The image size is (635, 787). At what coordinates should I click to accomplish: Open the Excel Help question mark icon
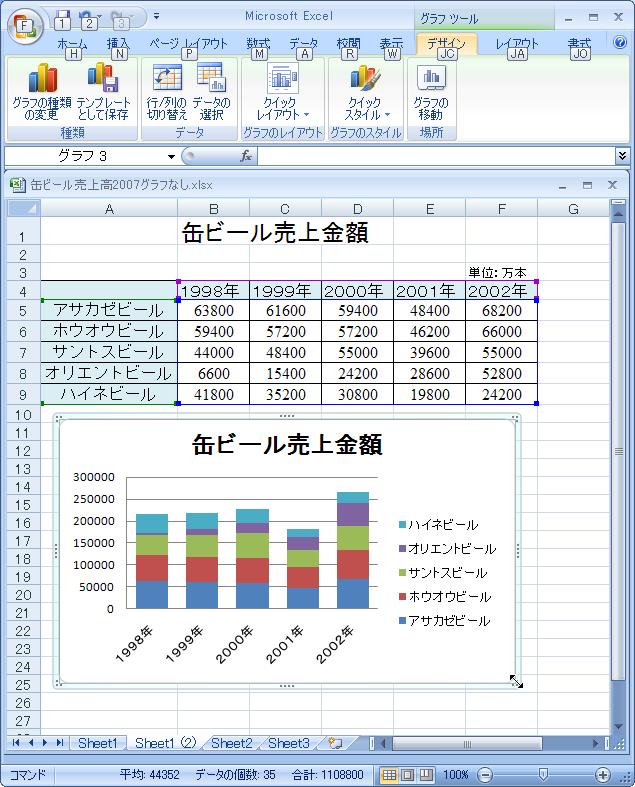620,43
